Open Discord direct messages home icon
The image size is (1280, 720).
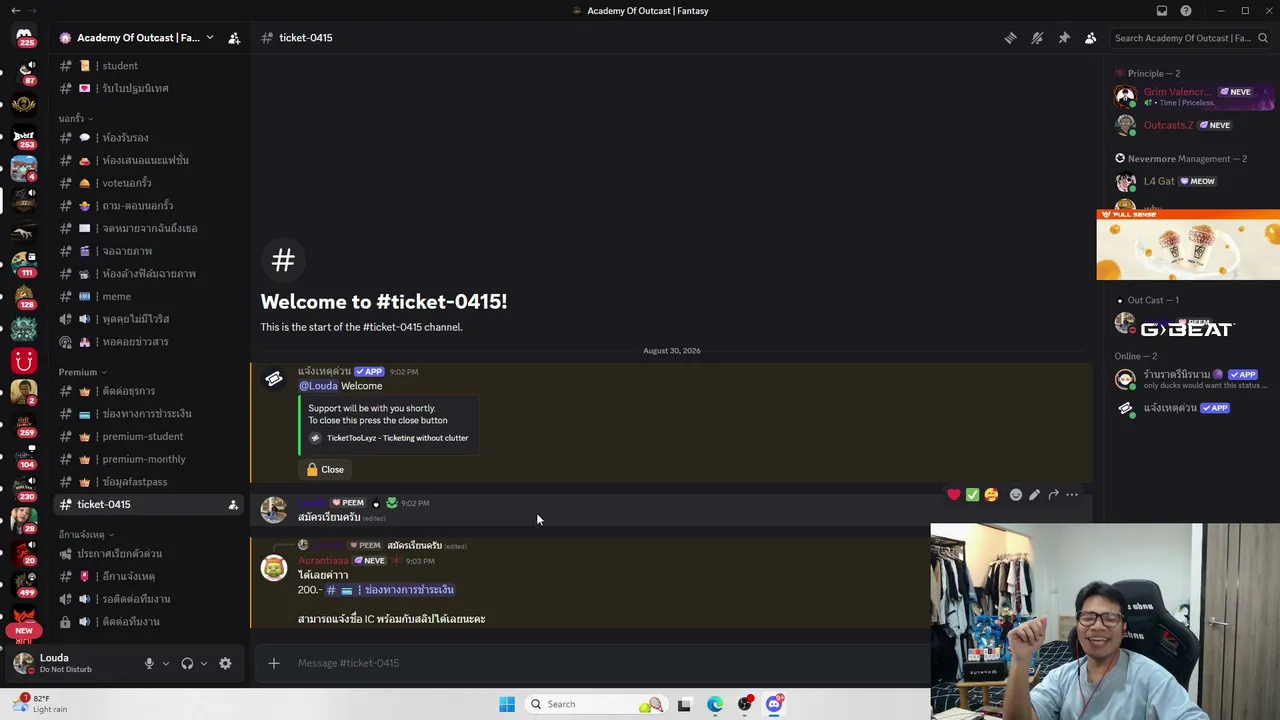coord(24,37)
